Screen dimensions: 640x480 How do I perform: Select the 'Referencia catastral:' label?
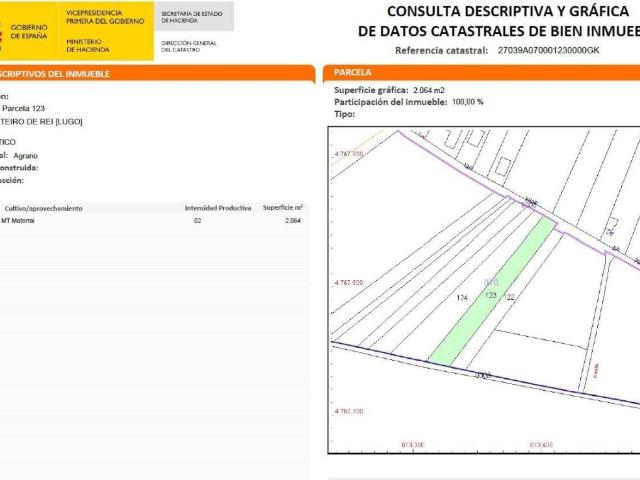pos(441,51)
